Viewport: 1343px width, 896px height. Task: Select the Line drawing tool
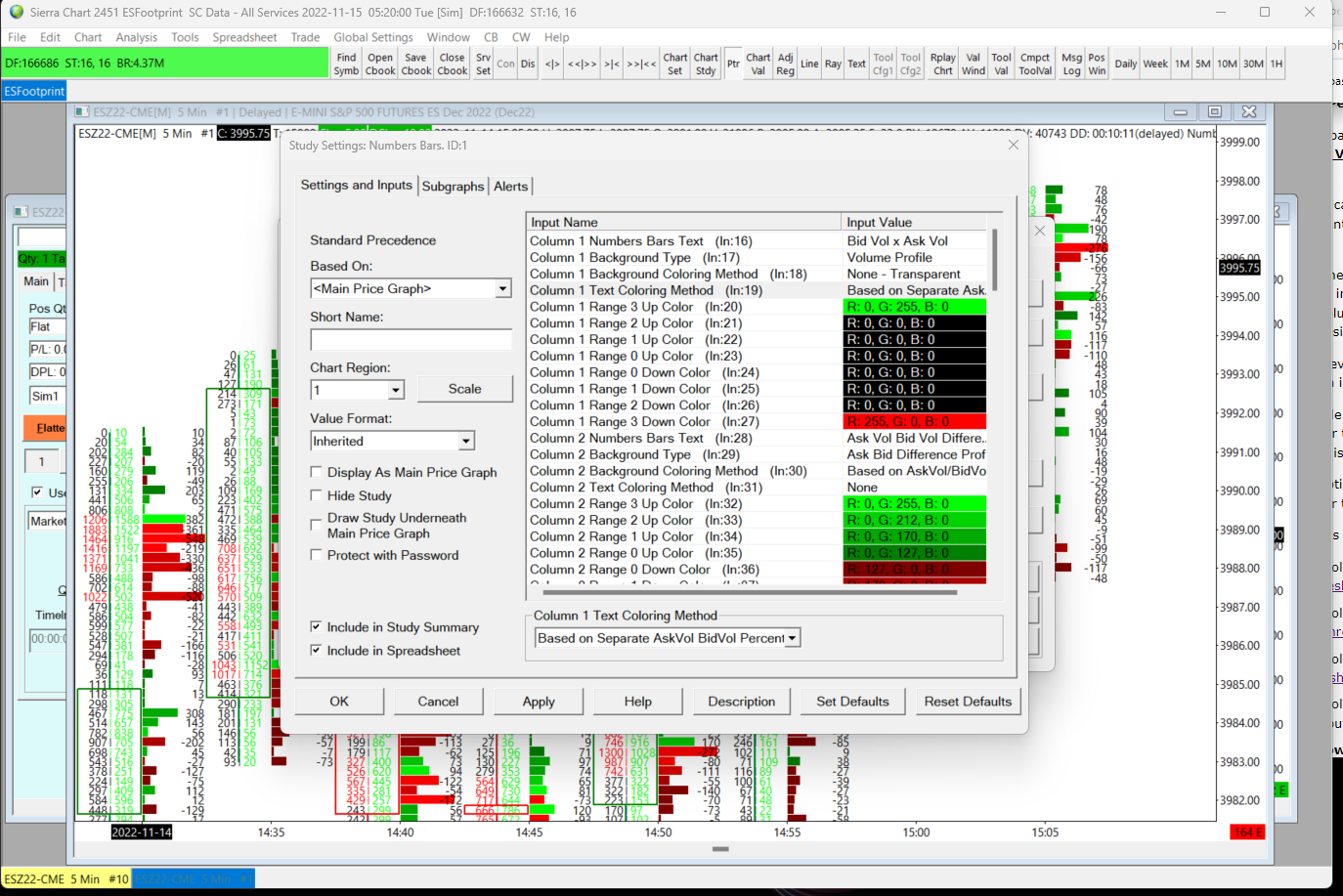pyautogui.click(x=809, y=64)
